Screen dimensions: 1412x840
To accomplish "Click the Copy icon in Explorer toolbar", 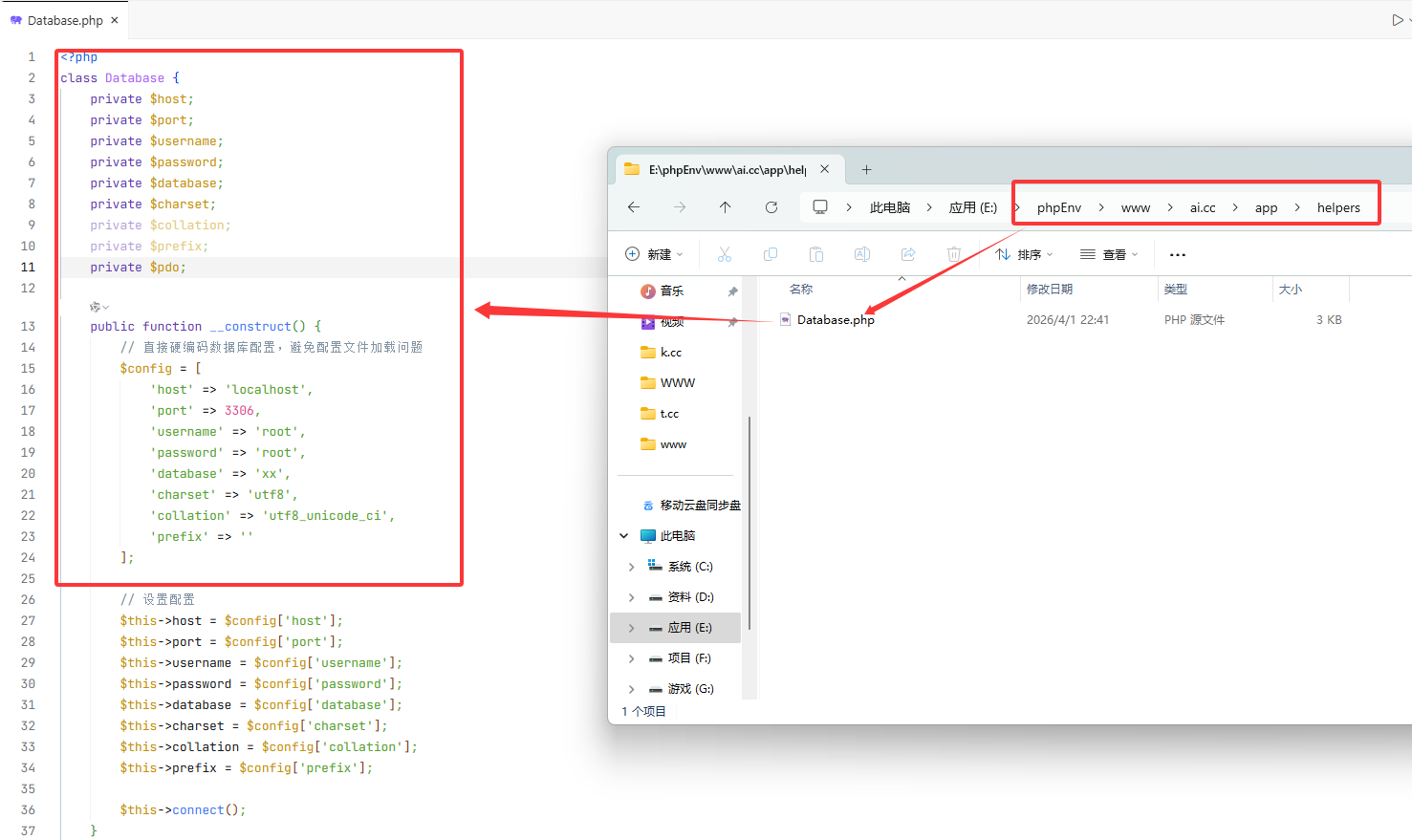I will pos(771,254).
